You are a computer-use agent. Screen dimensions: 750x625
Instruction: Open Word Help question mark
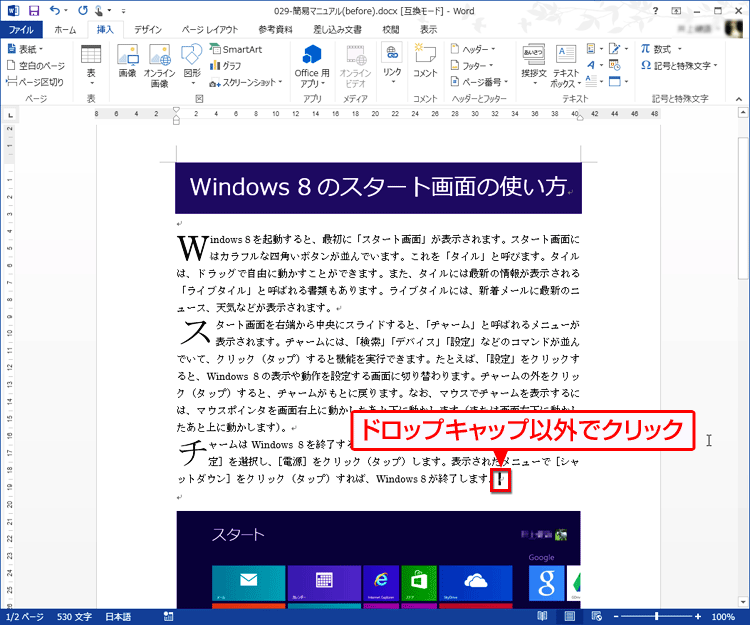click(655, 11)
